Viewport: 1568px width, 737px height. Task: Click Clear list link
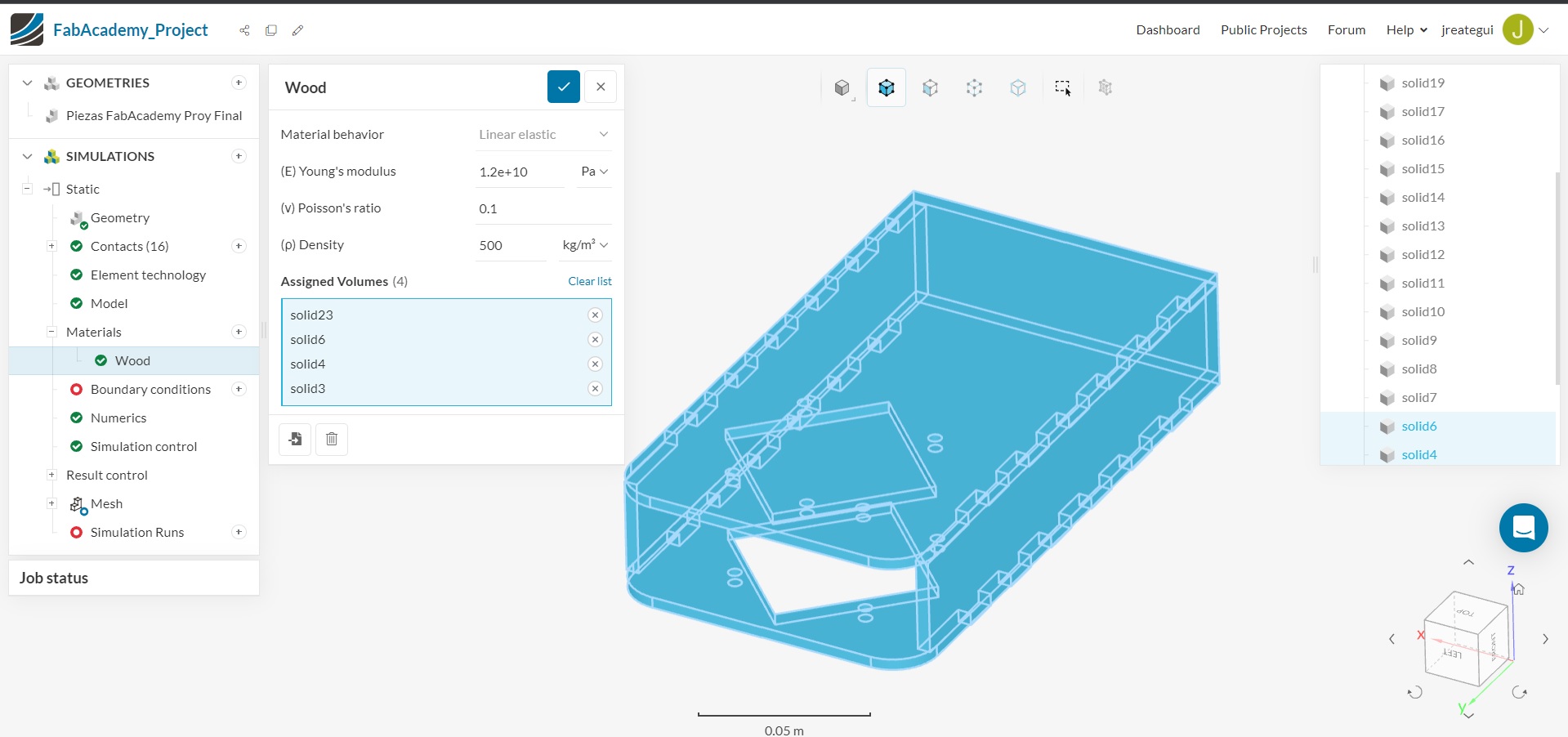coord(590,281)
